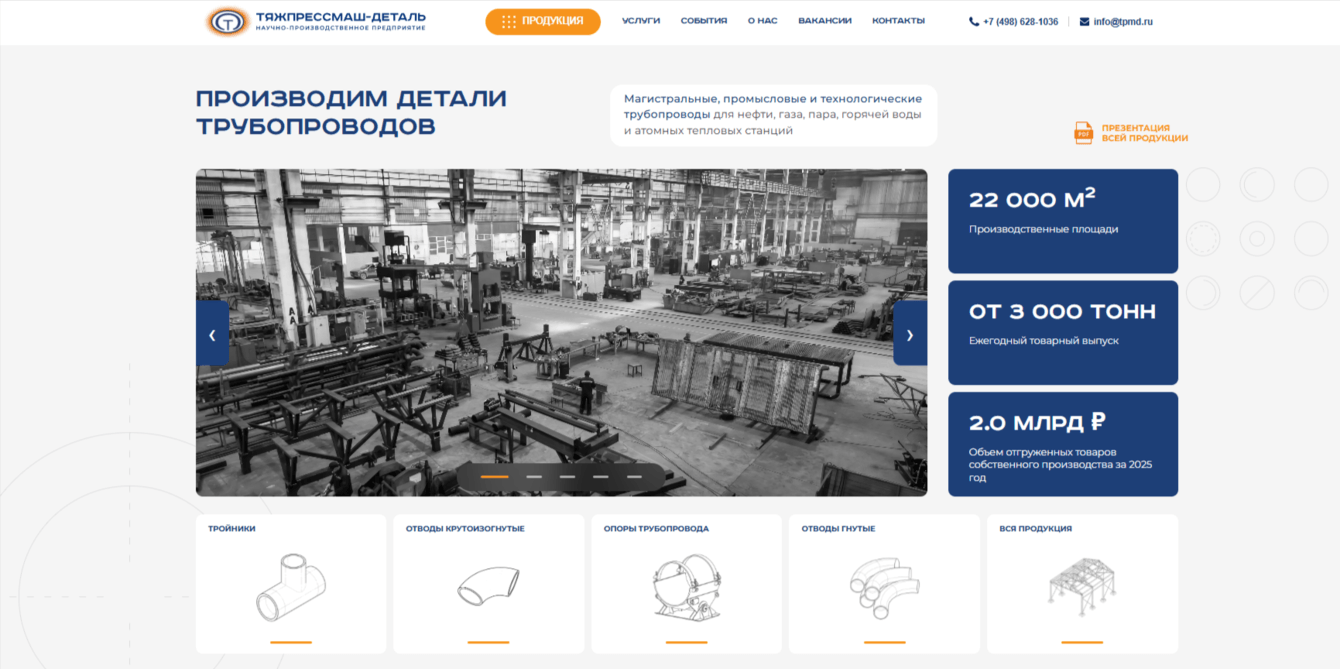Call the number +7 (498) 628-1036

pyautogui.click(x=1020, y=22)
